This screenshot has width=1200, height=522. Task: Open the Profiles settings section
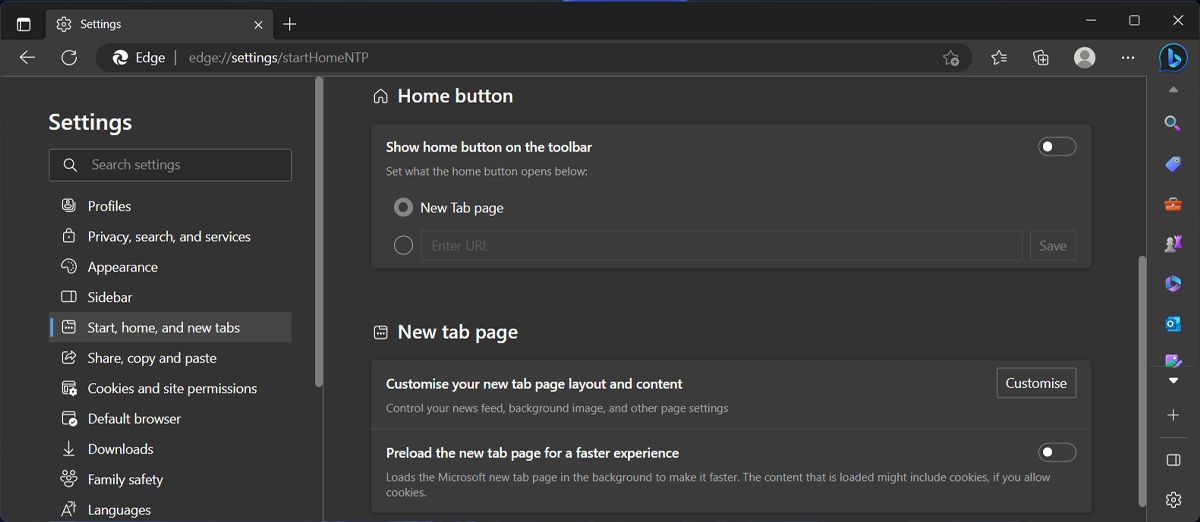pos(170,206)
